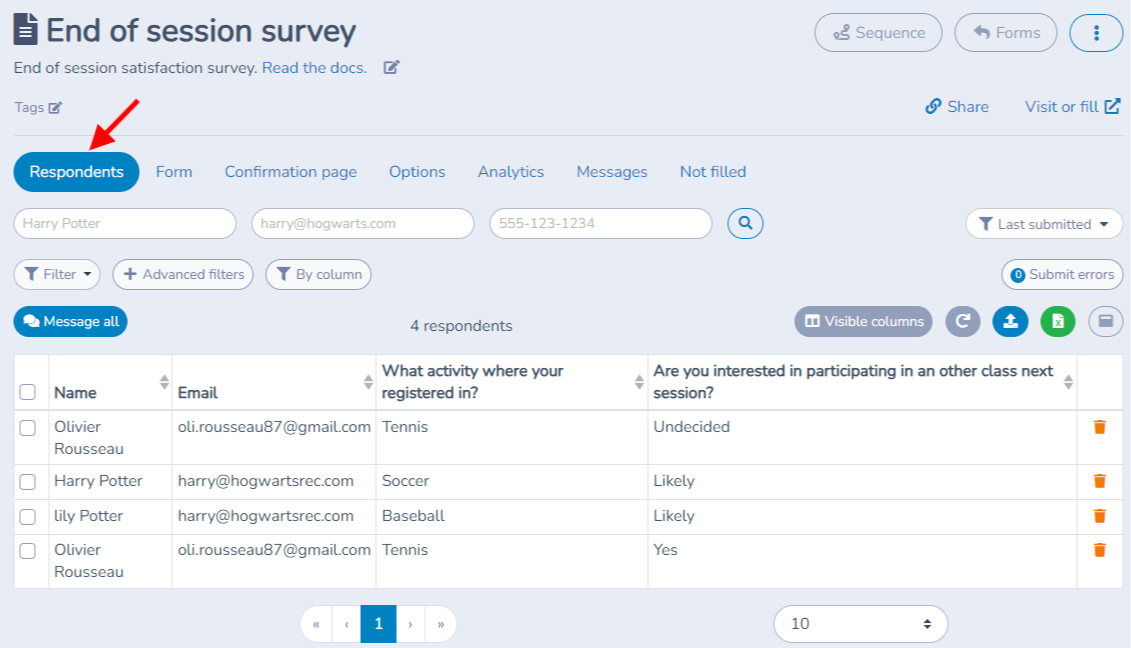Viewport: 1131px width, 648px height.
Task: Open the Options tab
Action: (x=417, y=172)
